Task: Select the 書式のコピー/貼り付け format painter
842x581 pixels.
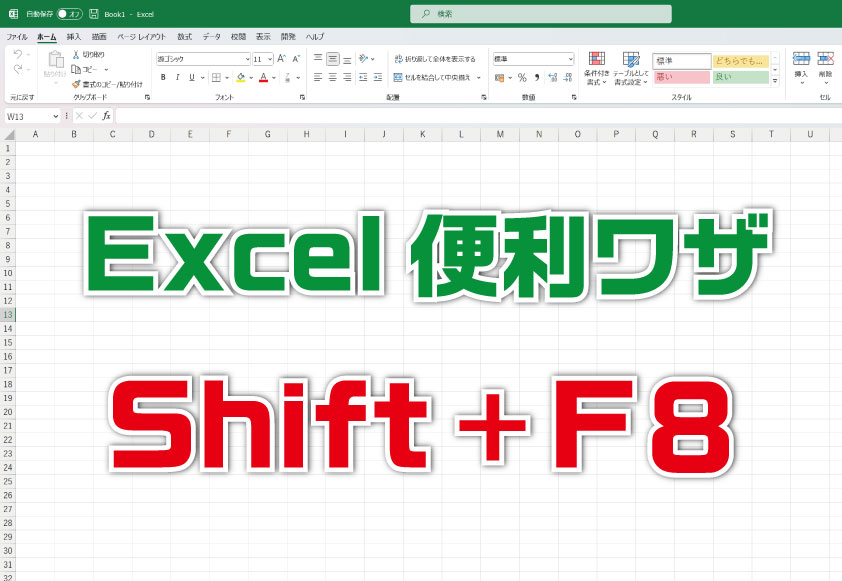Action: (x=108, y=84)
